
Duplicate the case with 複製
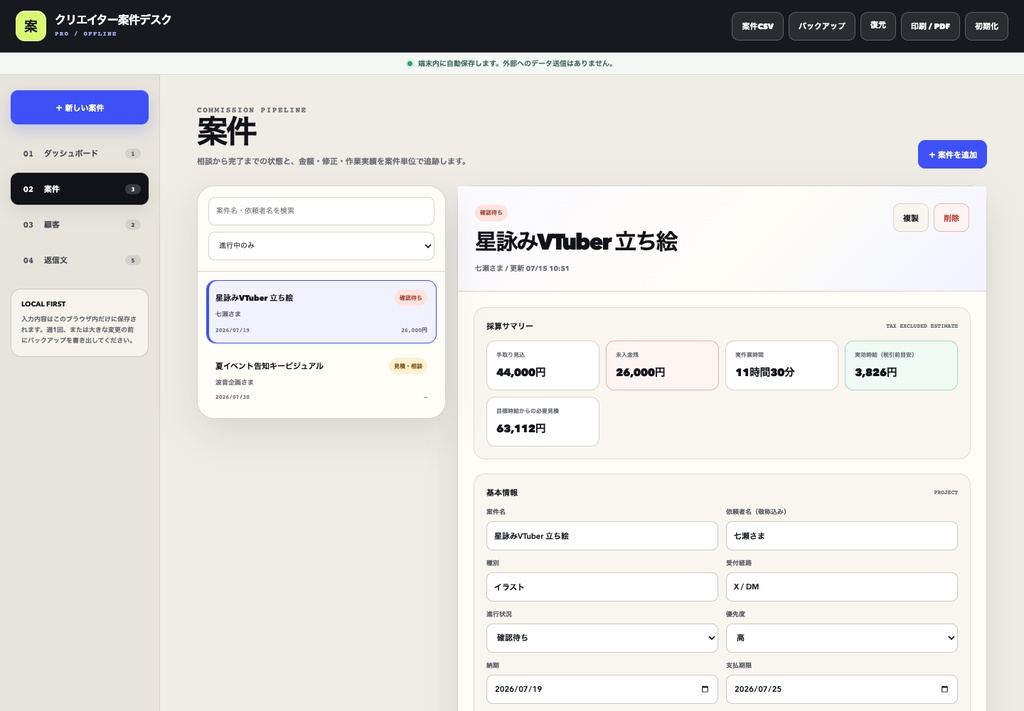click(910, 218)
